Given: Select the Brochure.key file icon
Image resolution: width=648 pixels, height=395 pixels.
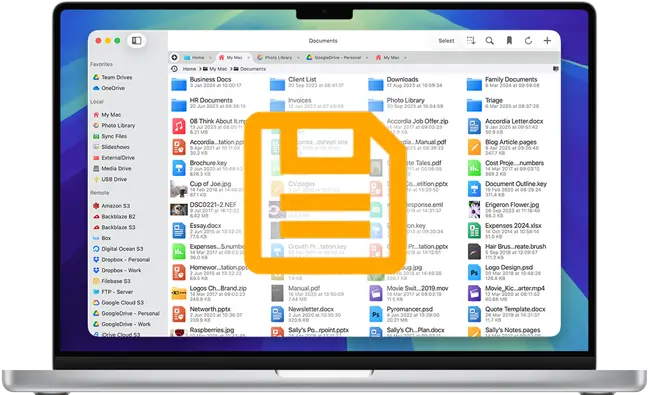Looking at the screenshot, I should point(179,168).
